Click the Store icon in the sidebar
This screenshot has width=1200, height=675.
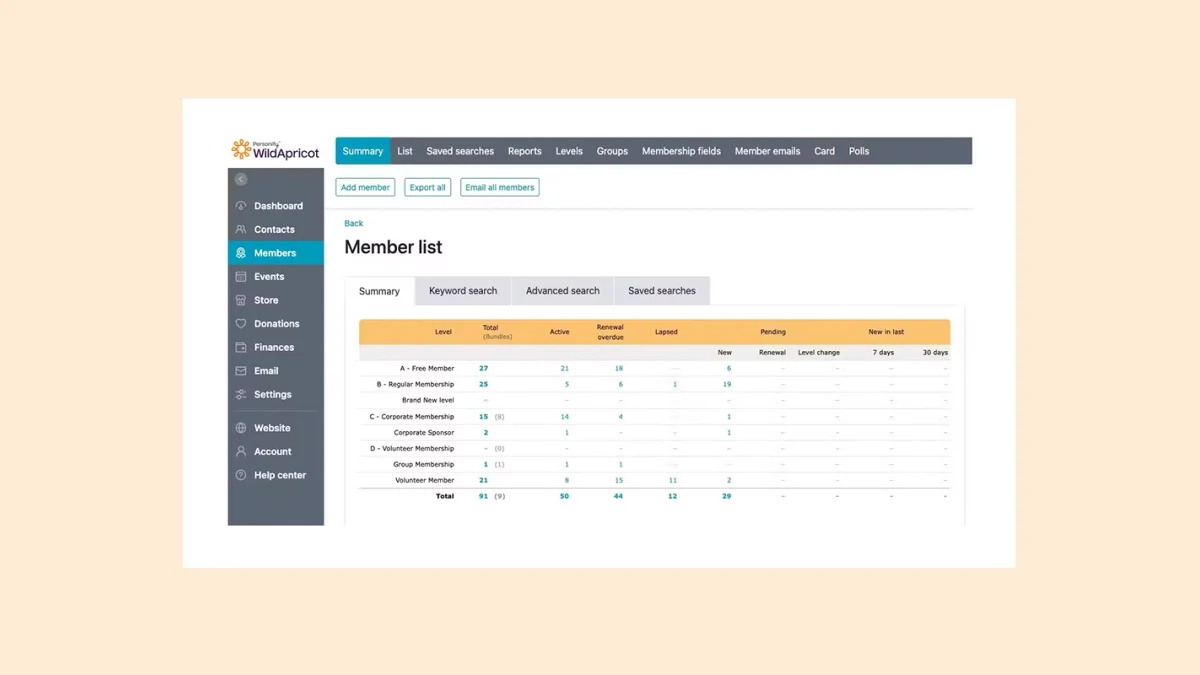pos(241,300)
